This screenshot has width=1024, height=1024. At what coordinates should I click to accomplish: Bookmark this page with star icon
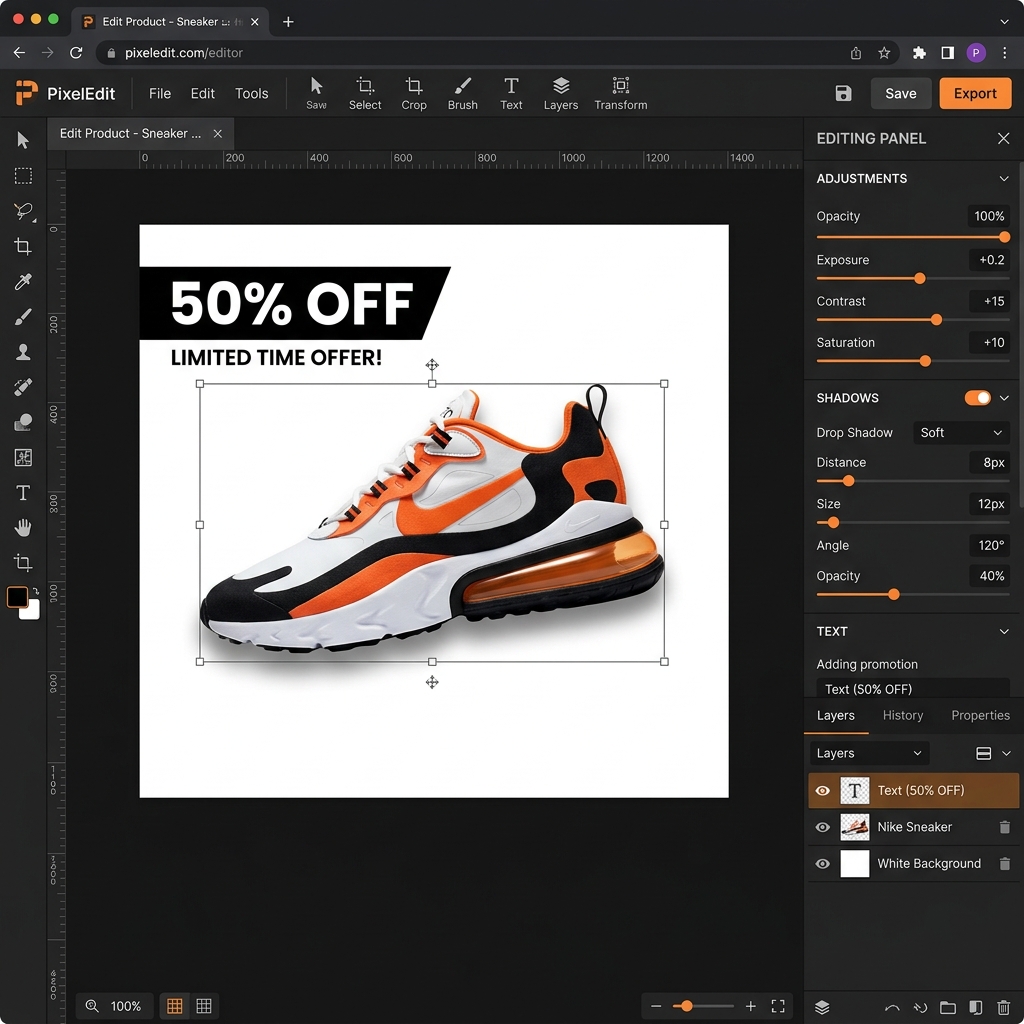(x=884, y=53)
